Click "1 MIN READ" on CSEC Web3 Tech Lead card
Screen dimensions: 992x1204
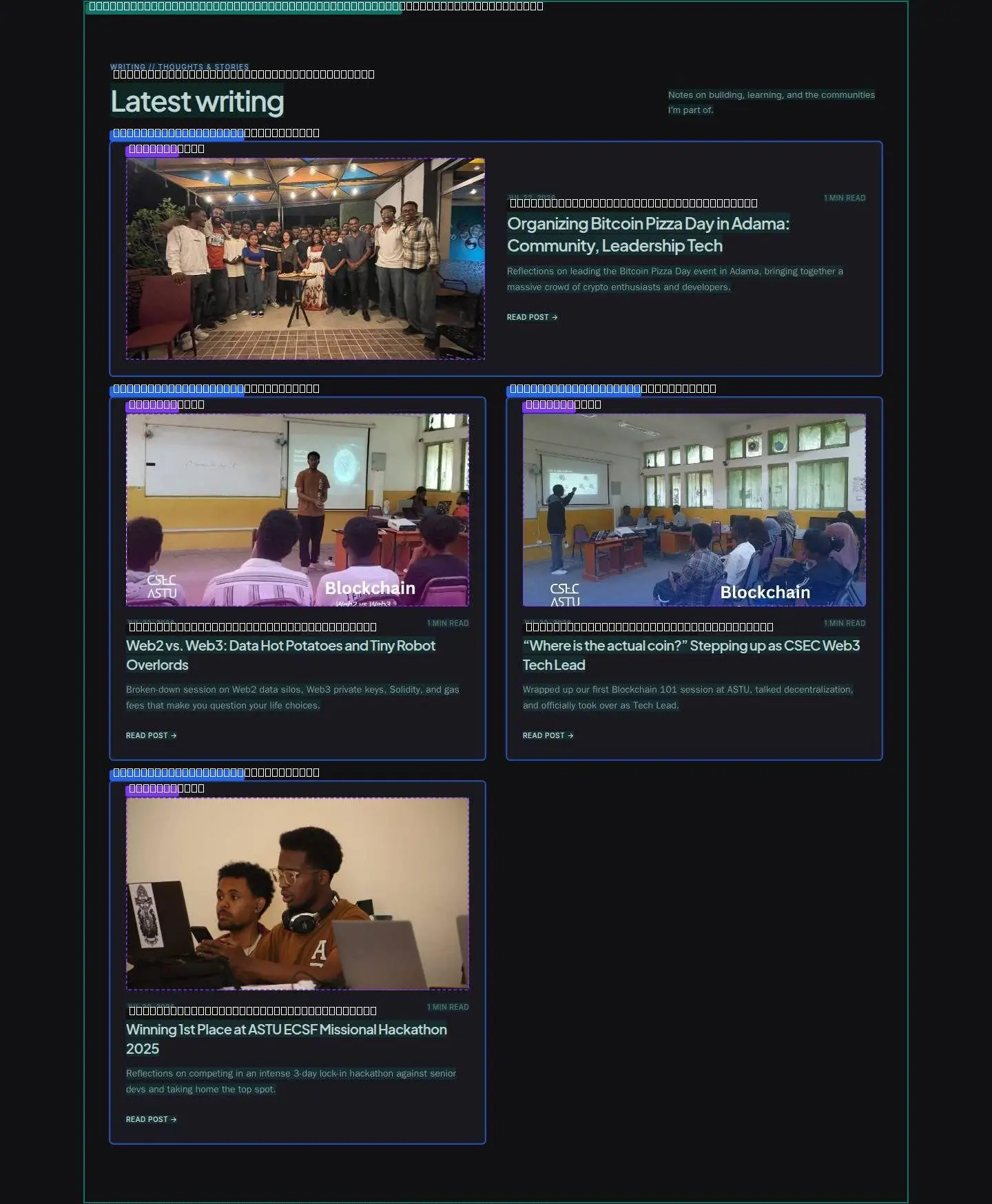point(845,623)
